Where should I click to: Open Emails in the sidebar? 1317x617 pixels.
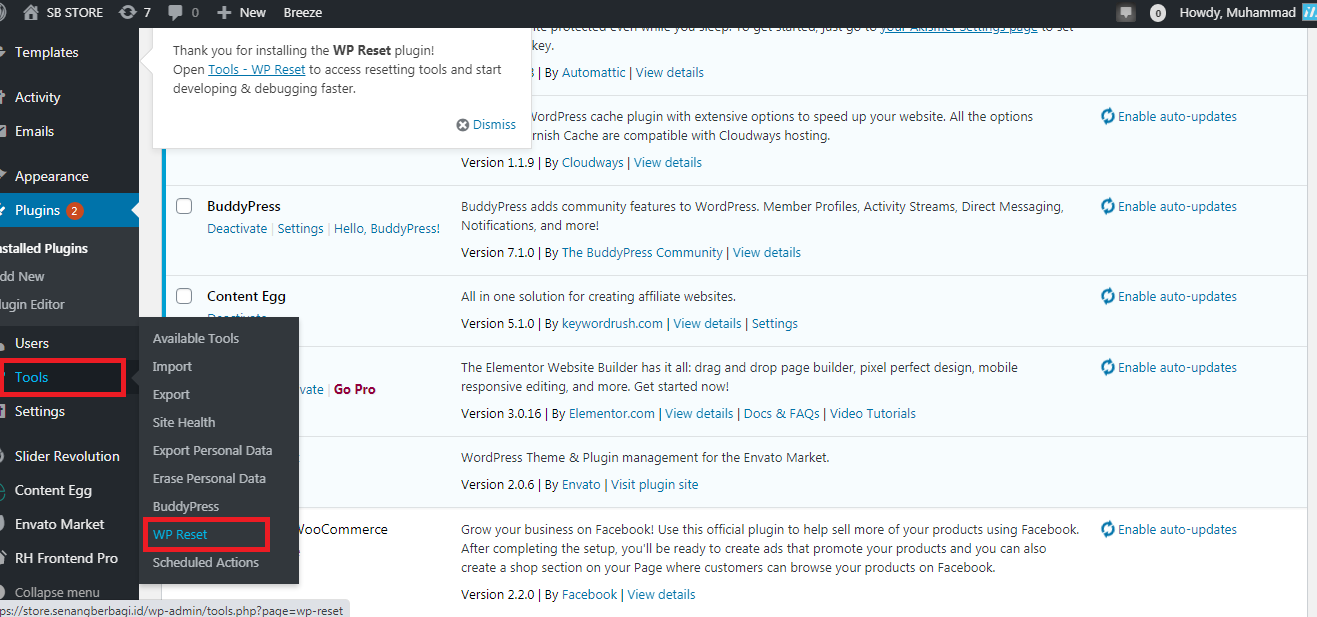point(34,131)
